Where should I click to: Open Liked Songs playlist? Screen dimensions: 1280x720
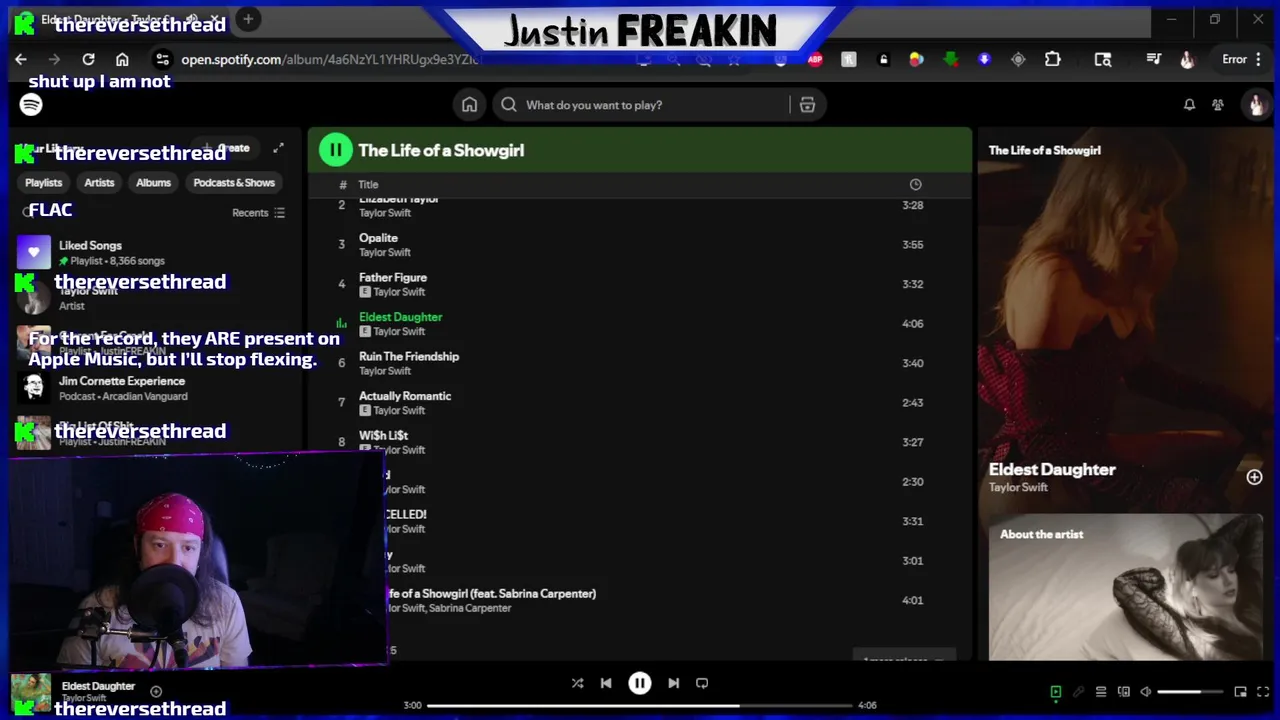point(155,252)
